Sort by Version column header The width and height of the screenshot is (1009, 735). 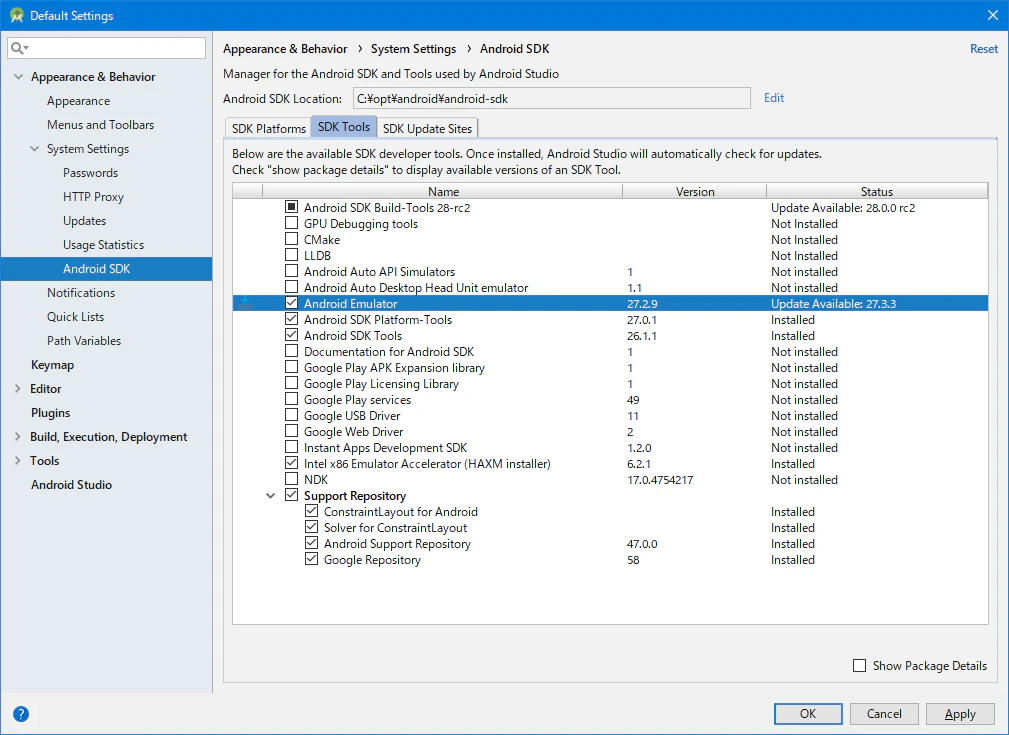694,191
